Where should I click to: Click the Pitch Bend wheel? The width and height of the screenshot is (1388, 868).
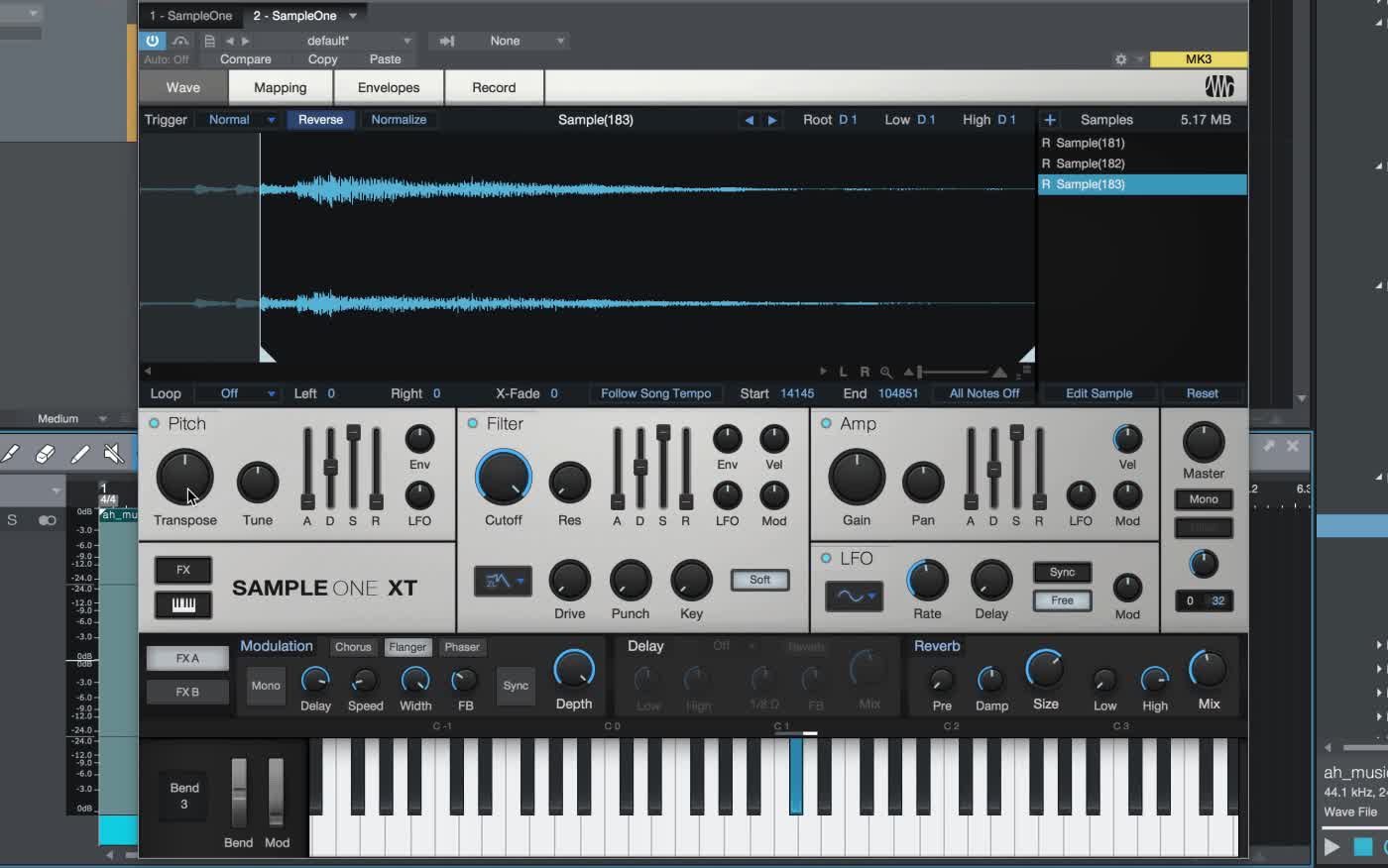tap(239, 793)
